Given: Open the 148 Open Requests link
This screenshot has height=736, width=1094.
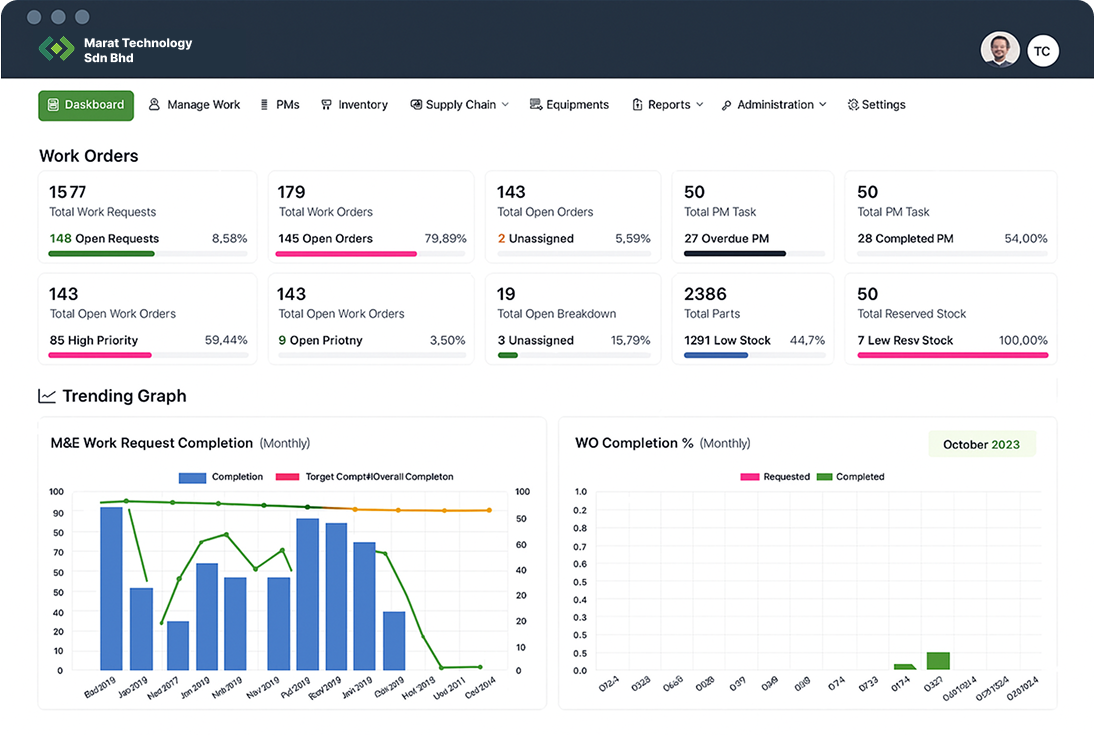Looking at the screenshot, I should pos(104,239).
